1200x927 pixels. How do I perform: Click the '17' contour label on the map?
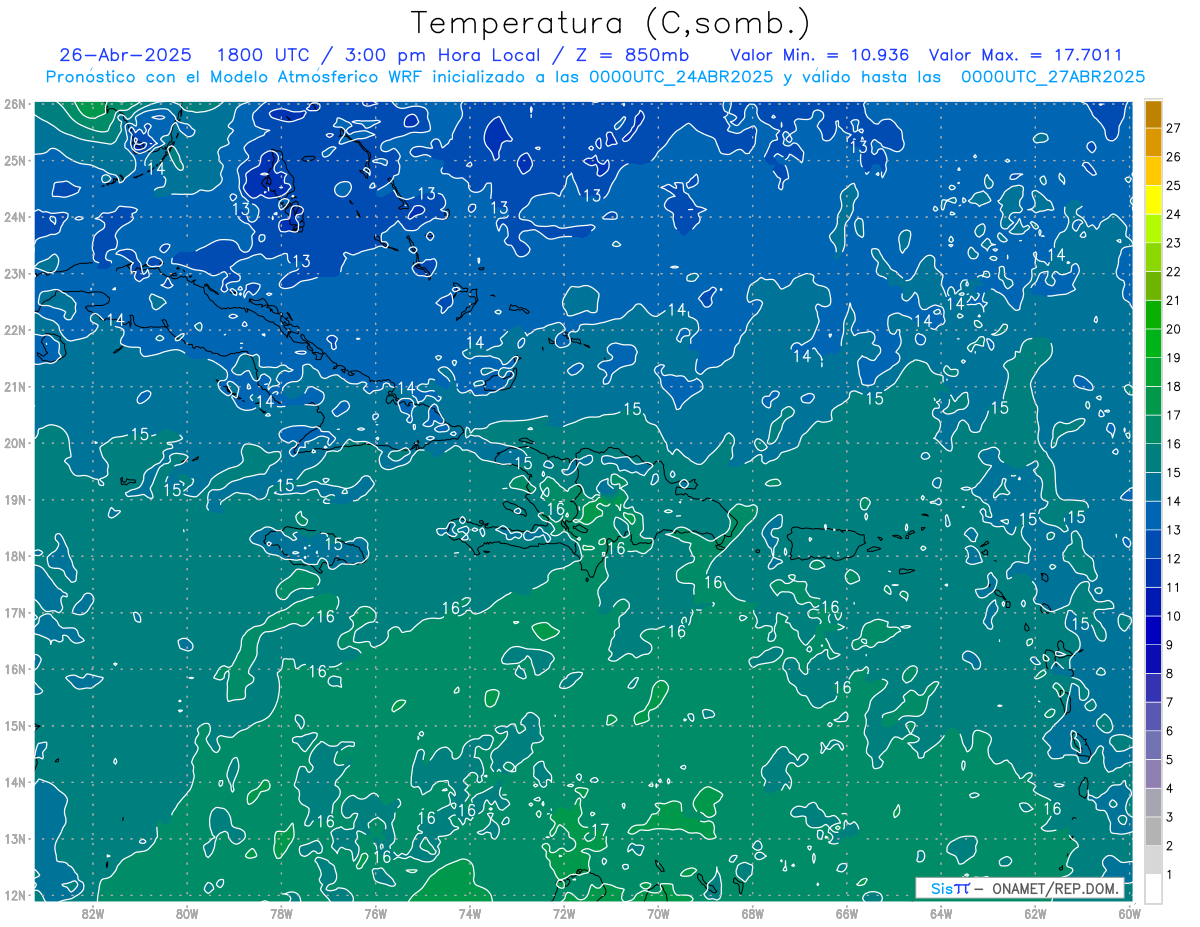click(599, 830)
